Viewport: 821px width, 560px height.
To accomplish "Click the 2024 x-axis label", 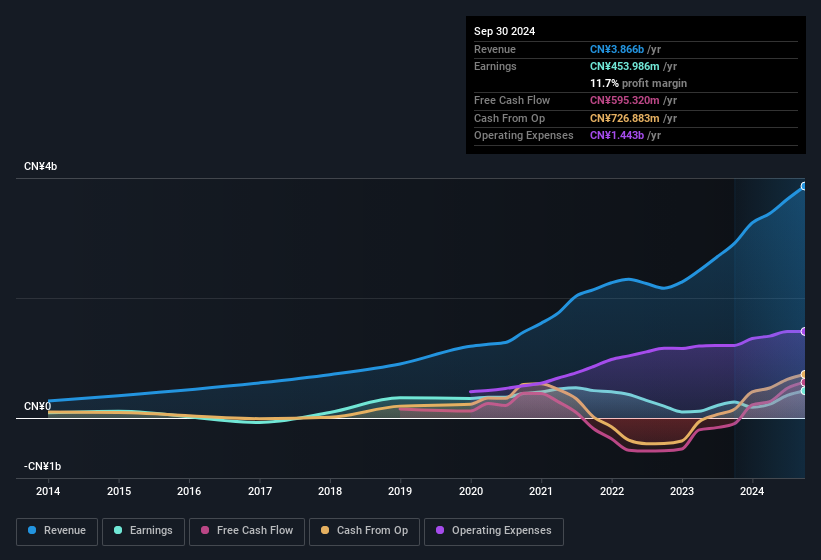I will (752, 491).
